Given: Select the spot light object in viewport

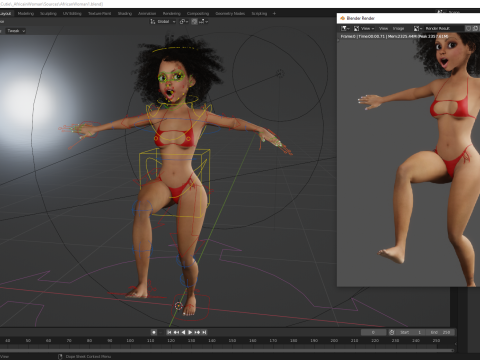Looking at the screenshot, I should coord(281,74).
